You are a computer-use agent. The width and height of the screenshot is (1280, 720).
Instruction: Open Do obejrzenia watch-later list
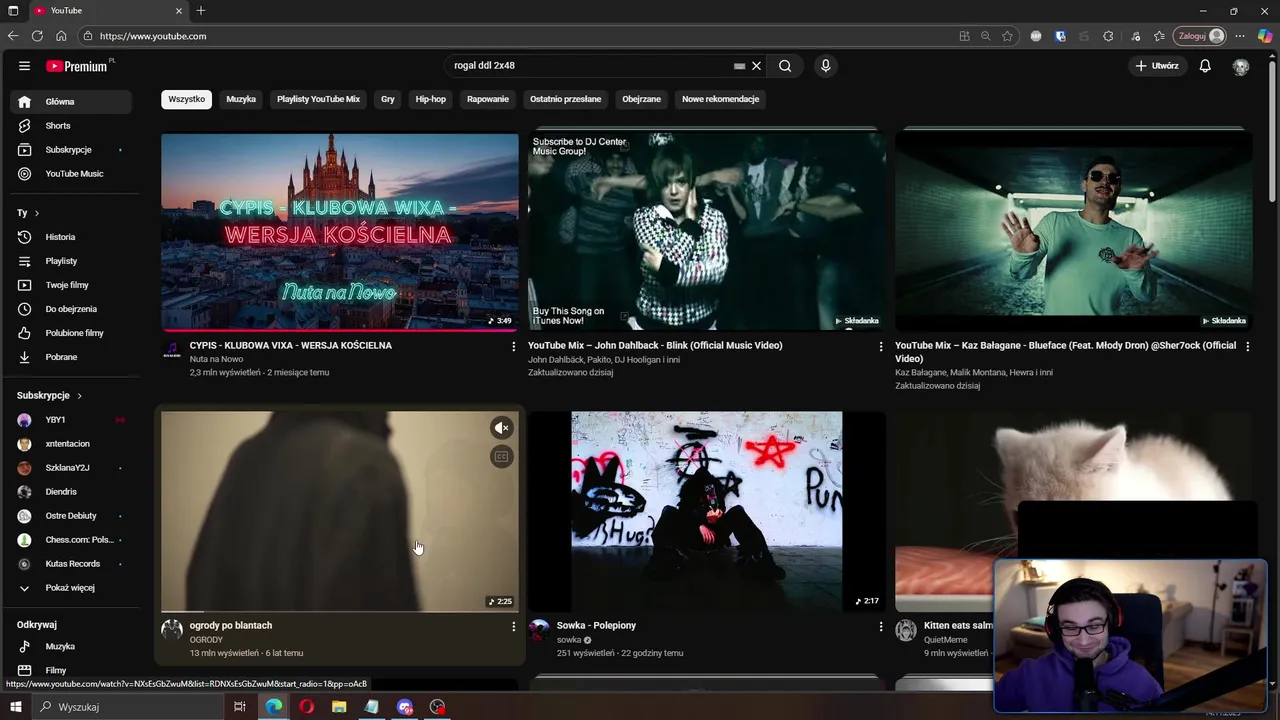coord(71,309)
